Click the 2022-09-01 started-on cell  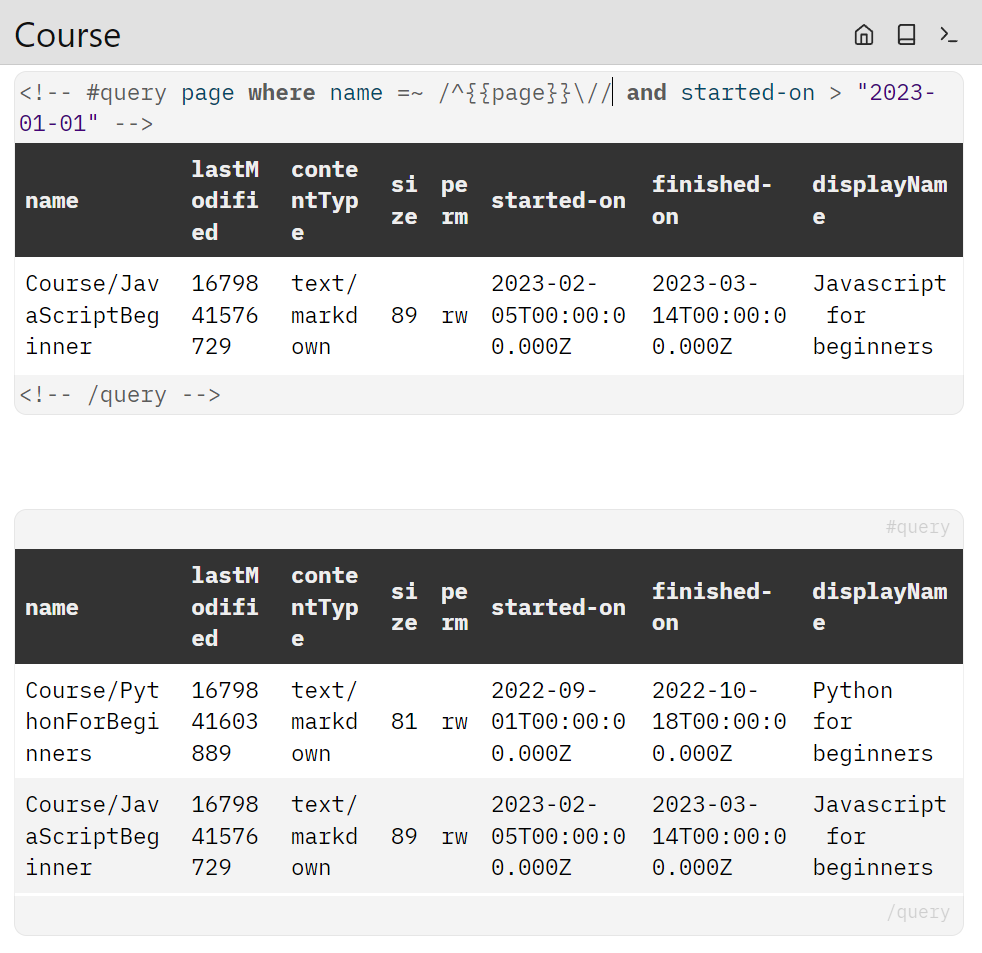(558, 722)
